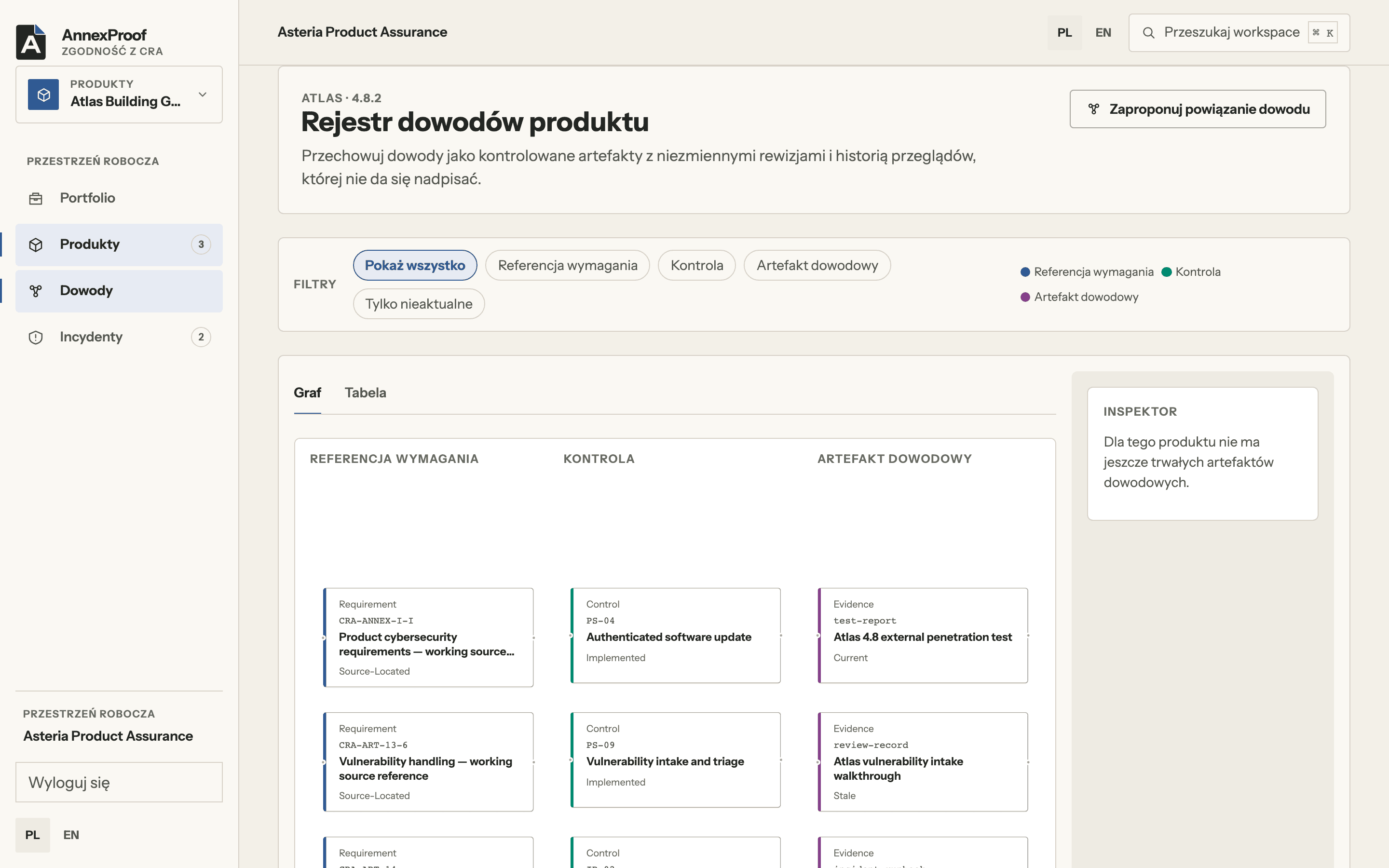Click the Wyloguj się button

[x=119, y=782]
